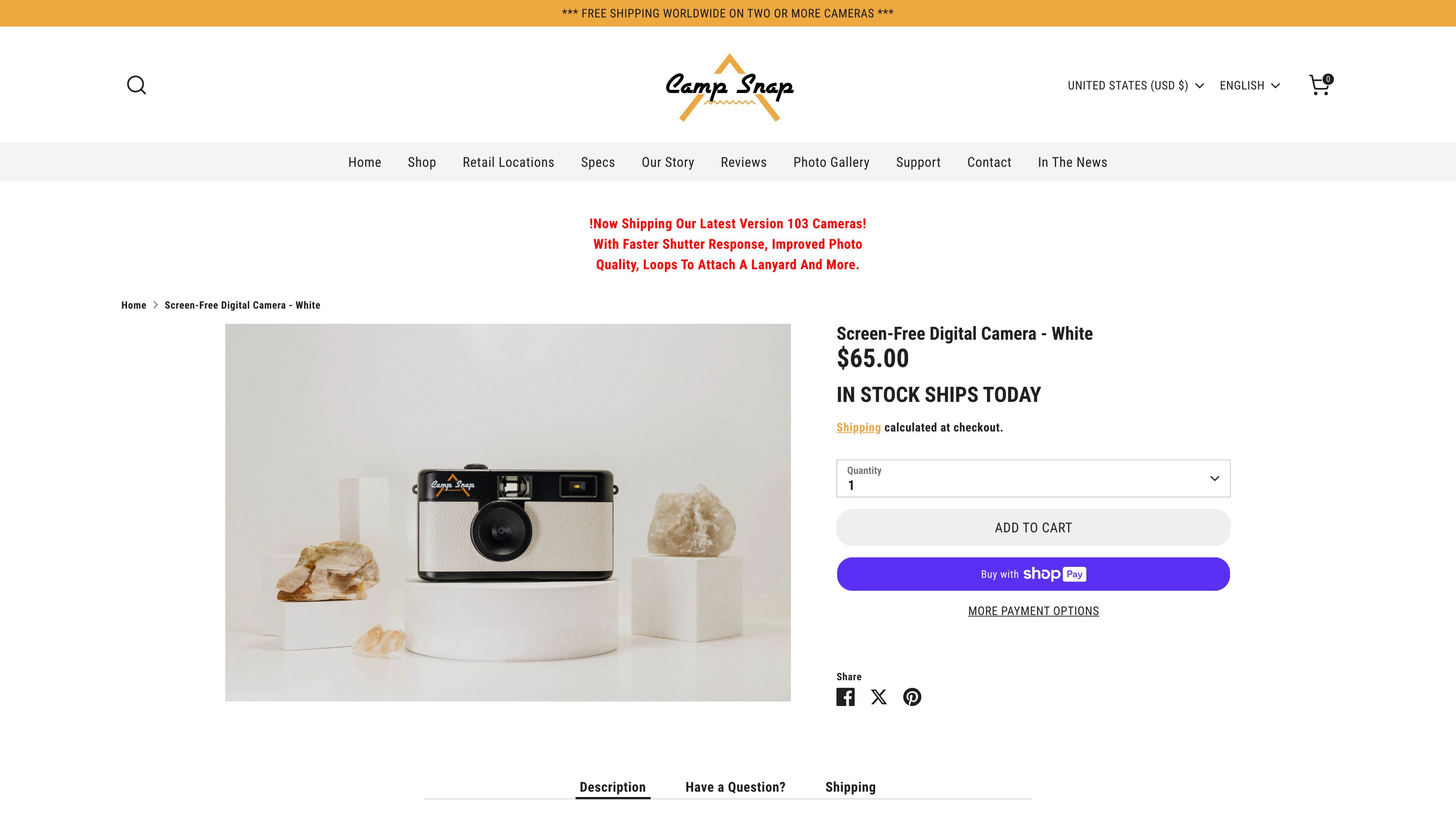This screenshot has height=819, width=1456.
Task: Open the Specs menu item
Action: click(x=598, y=162)
